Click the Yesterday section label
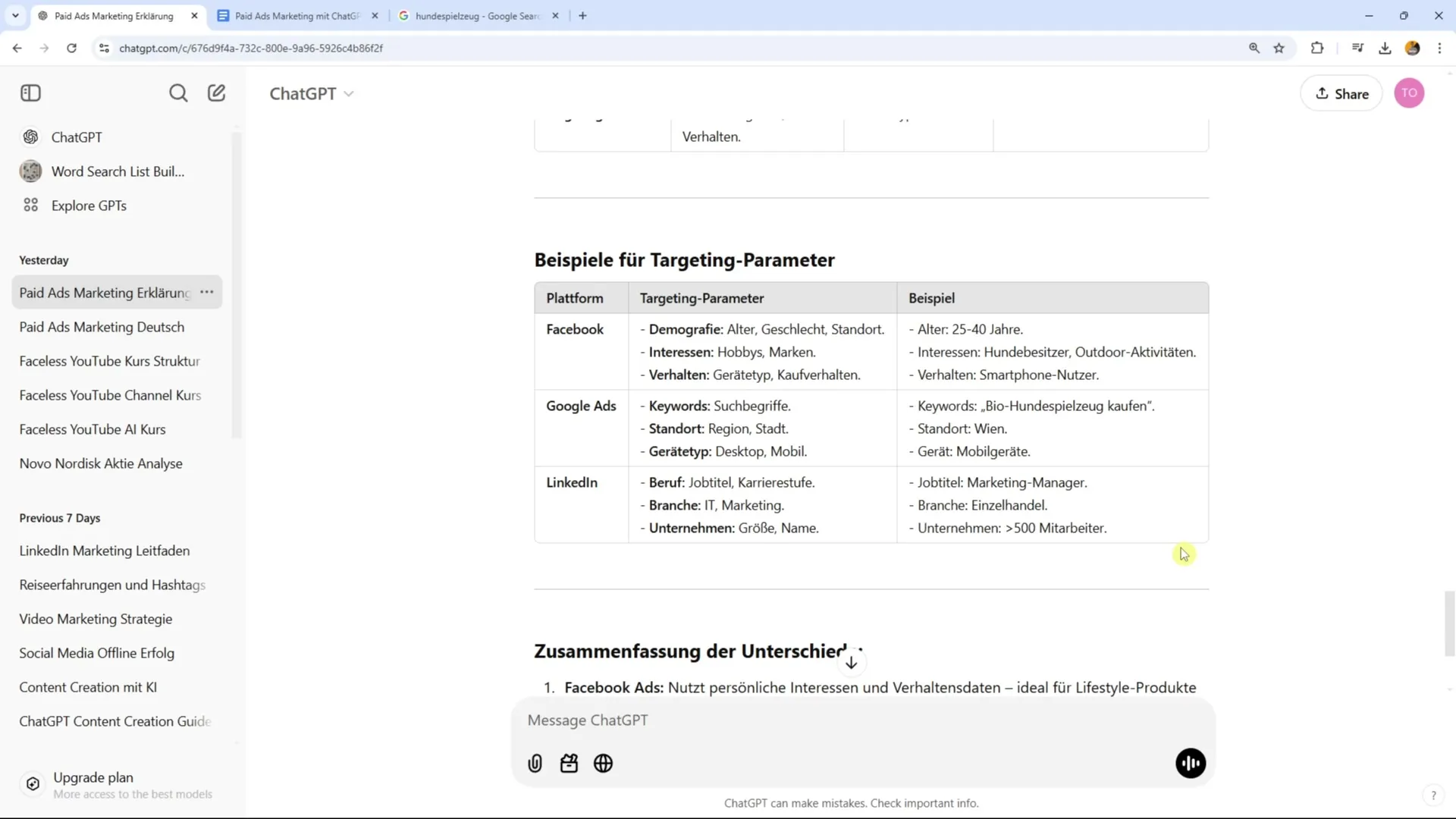The width and height of the screenshot is (1456, 819). click(44, 260)
